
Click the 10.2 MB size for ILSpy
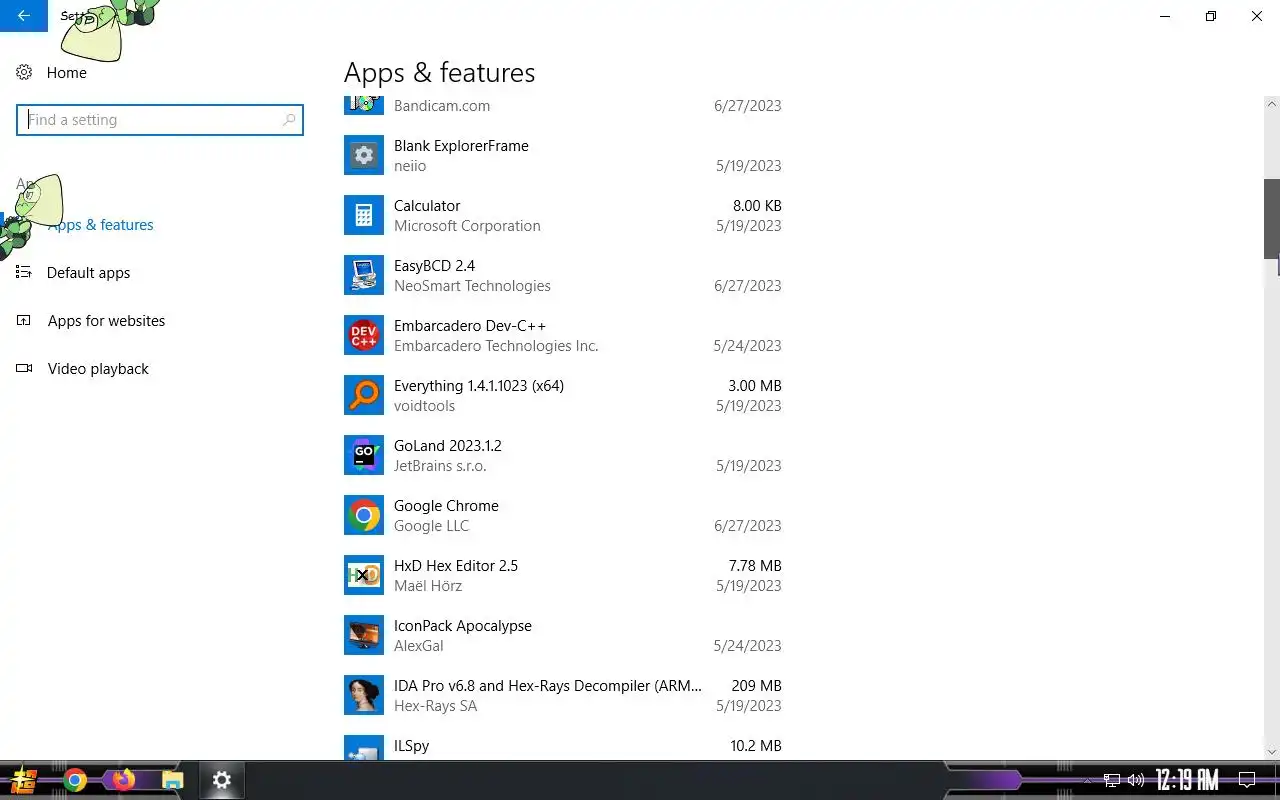(756, 746)
